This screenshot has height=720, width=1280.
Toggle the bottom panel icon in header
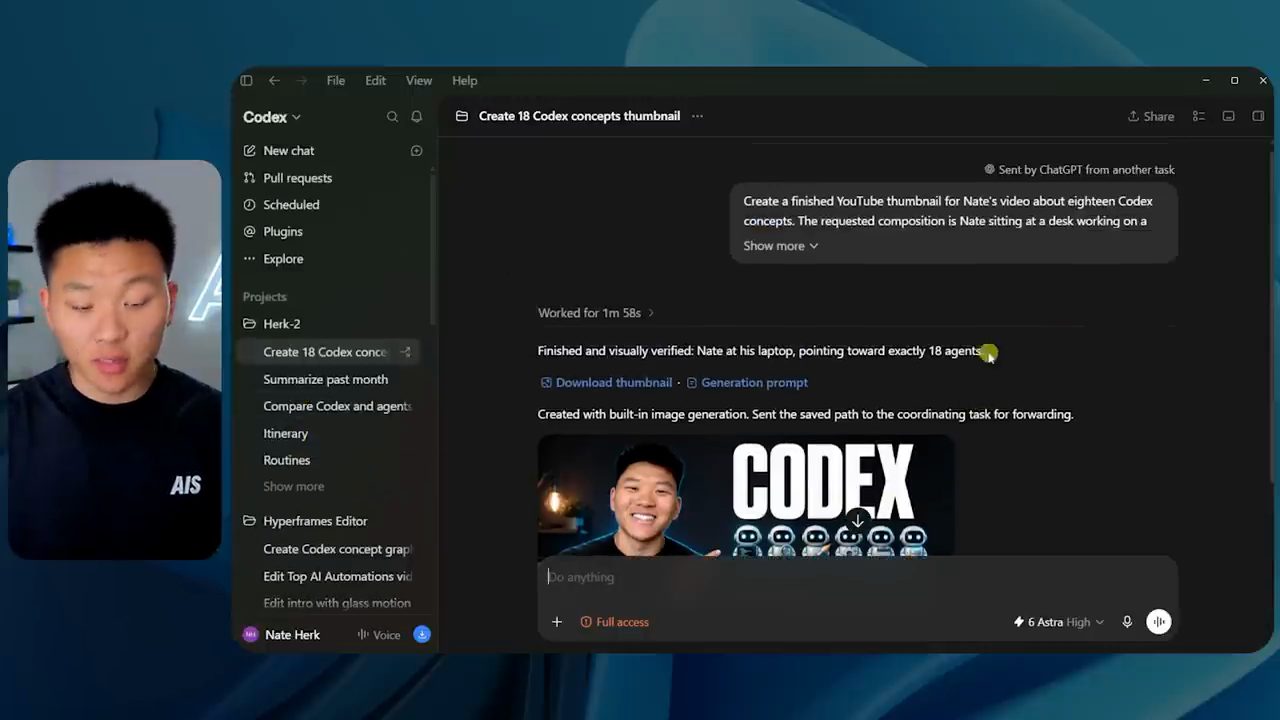tap(1229, 116)
